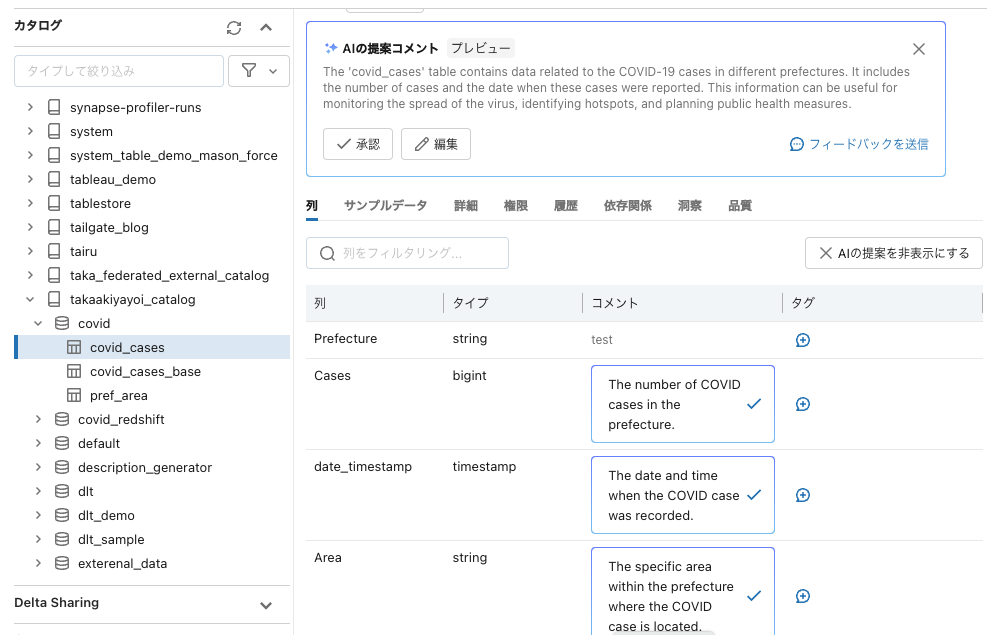Add a tag to the Prefecture column
This screenshot has height=635, width=999.
tap(802, 340)
